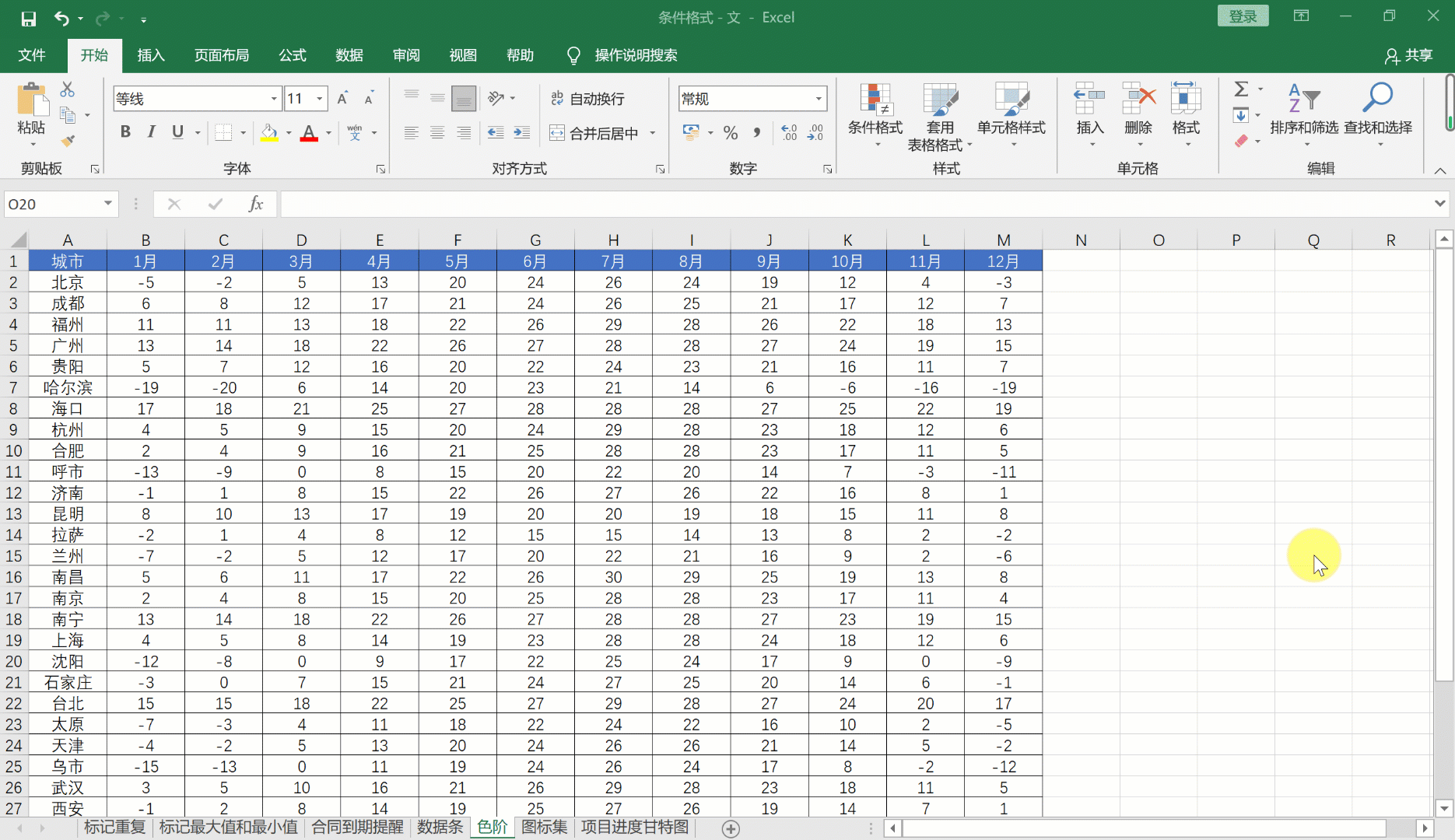Add a new worksheet with the plus button
This screenshot has width=1455, height=840.
(731, 829)
